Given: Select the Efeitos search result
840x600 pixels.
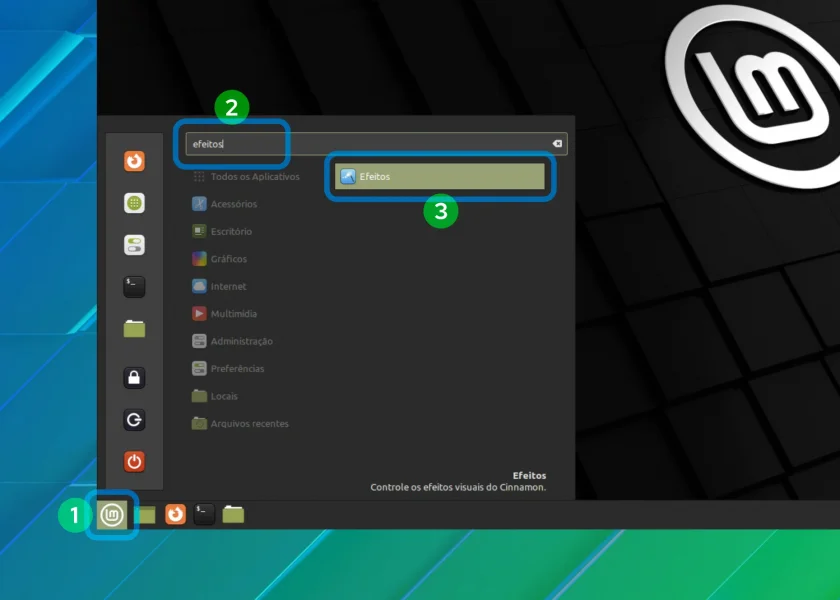Looking at the screenshot, I should pyautogui.click(x=440, y=176).
